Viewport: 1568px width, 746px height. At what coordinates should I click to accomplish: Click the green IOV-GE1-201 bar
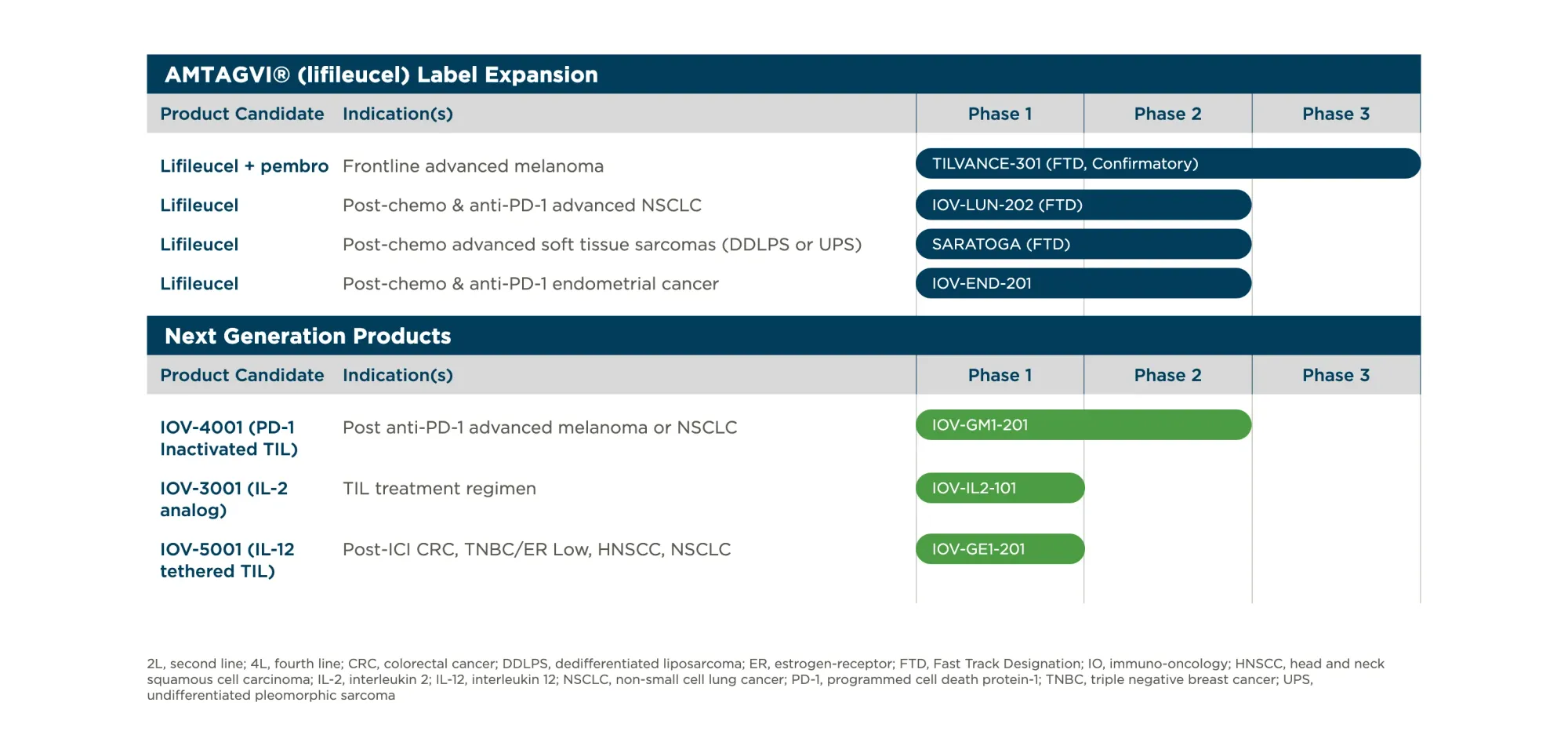pos(1000,549)
